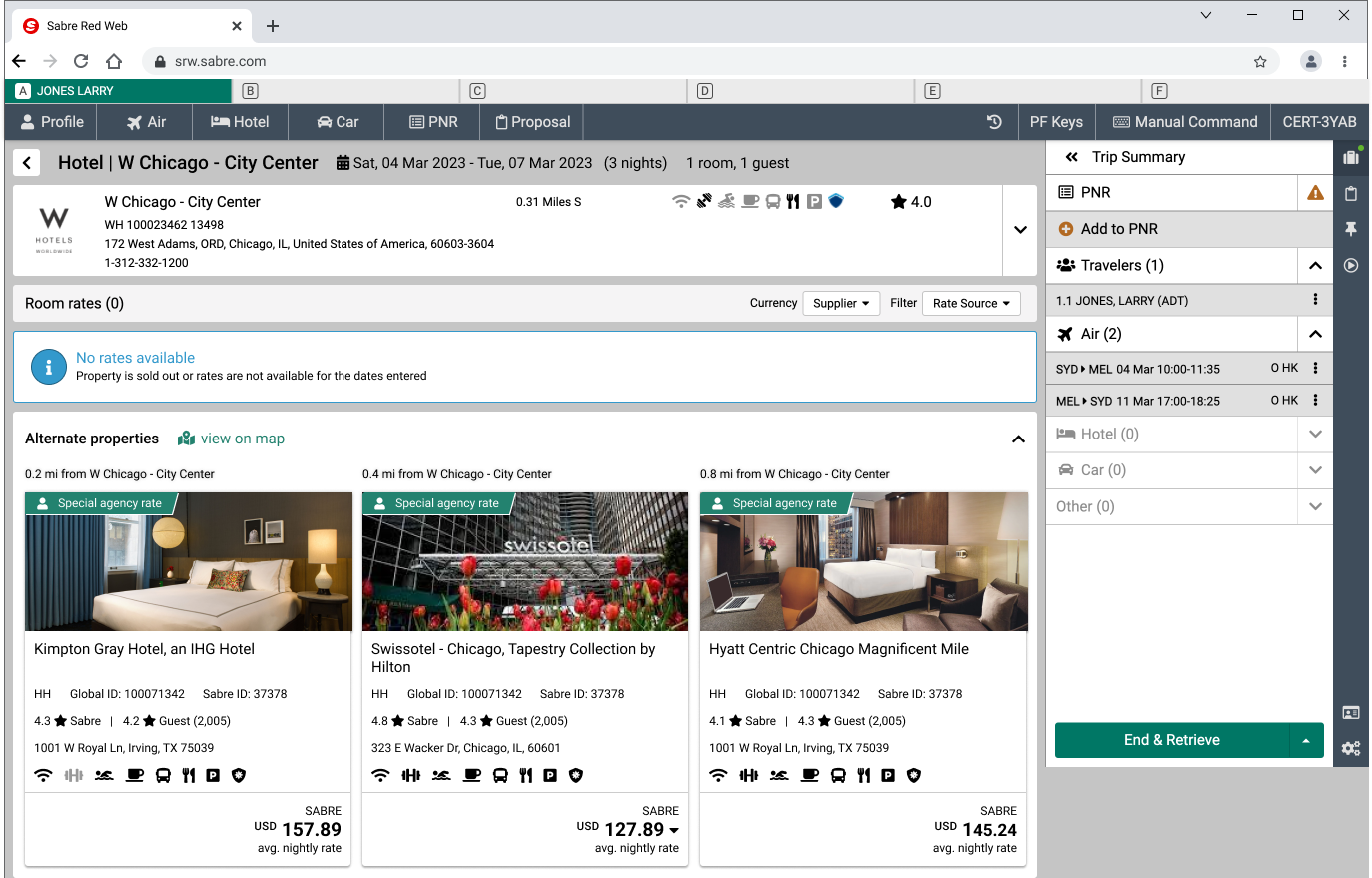
Task: Click W Chicago parking amenity icon
Action: pos(814,202)
